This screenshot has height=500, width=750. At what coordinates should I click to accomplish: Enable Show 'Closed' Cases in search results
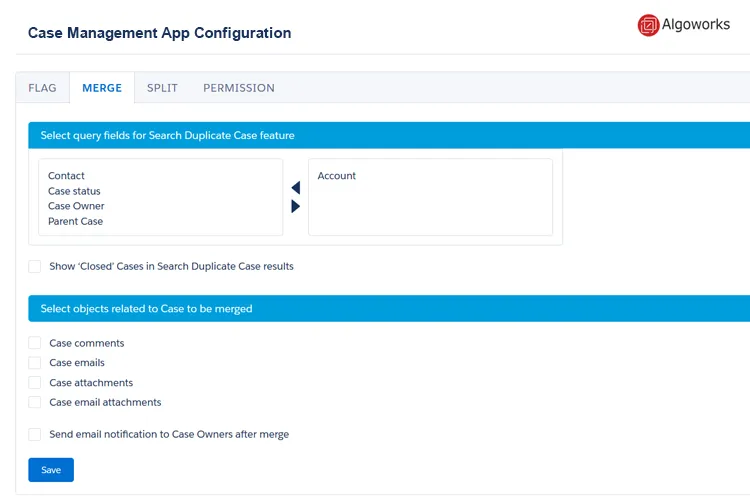click(34, 267)
